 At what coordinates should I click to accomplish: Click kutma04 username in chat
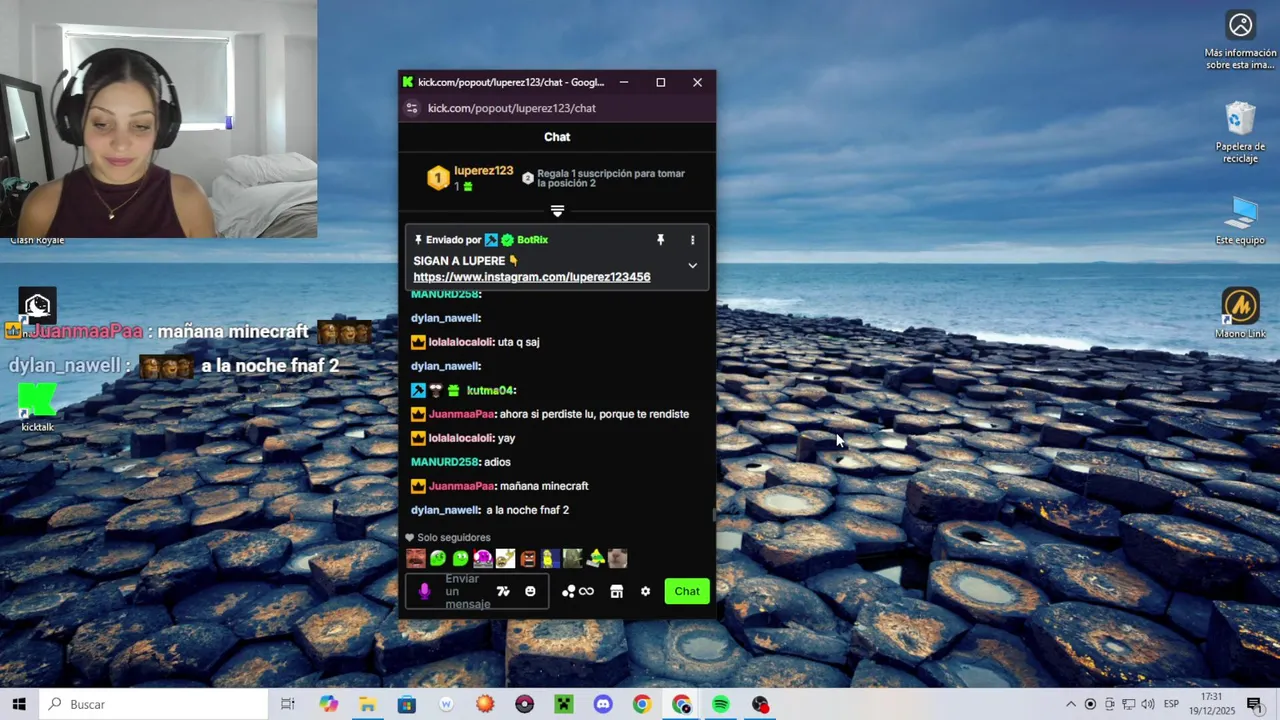[x=489, y=390]
